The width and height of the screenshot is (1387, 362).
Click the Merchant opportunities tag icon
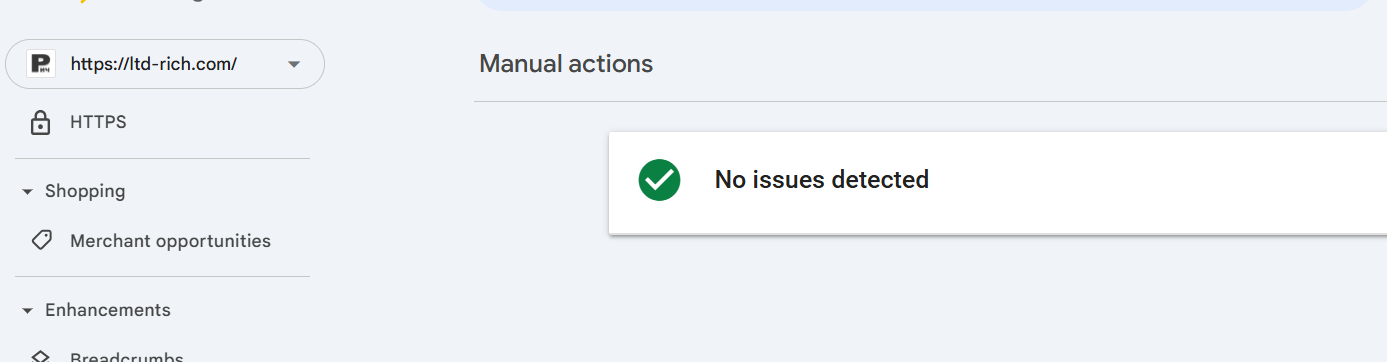(41, 241)
